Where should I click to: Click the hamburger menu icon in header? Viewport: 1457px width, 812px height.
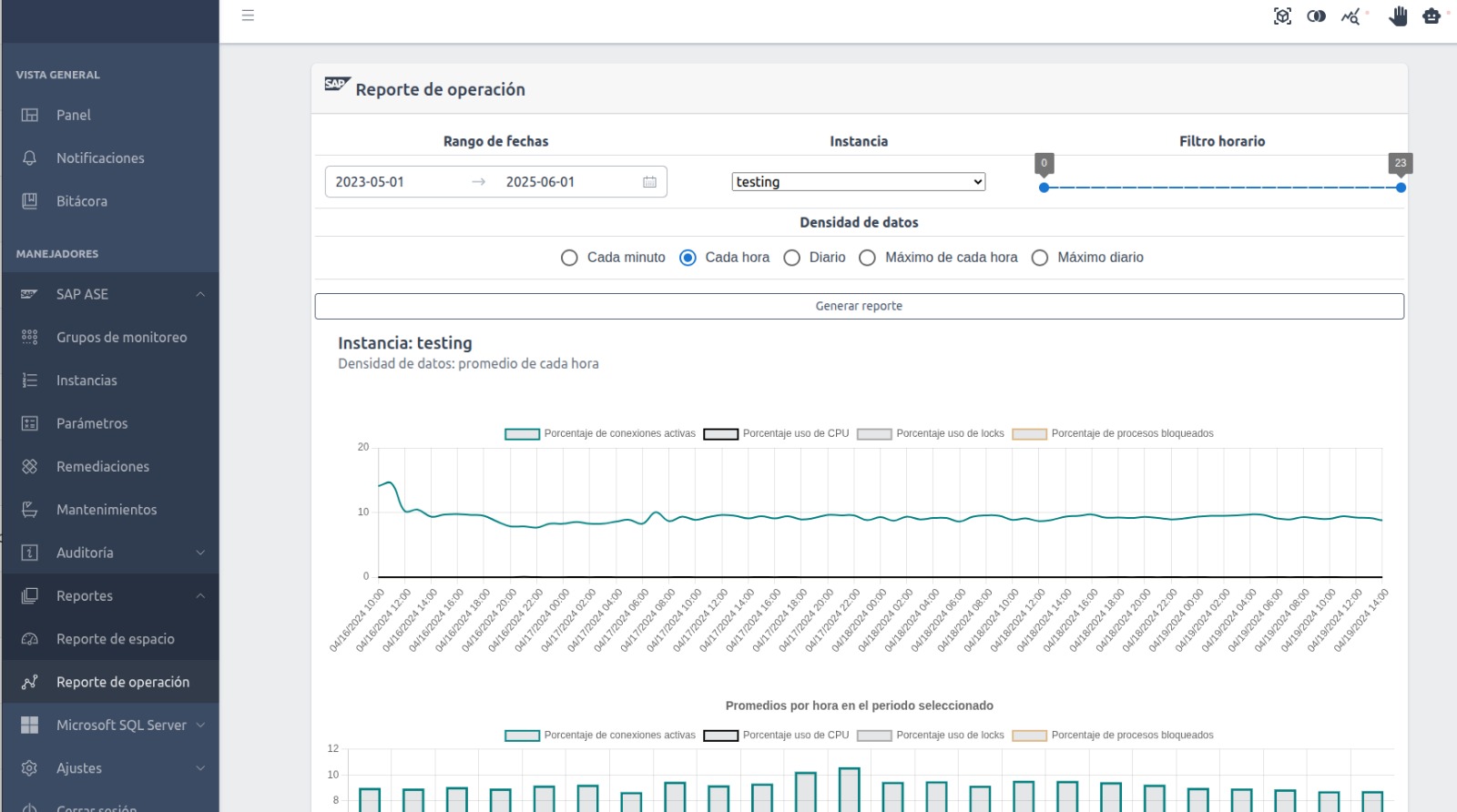point(248,15)
